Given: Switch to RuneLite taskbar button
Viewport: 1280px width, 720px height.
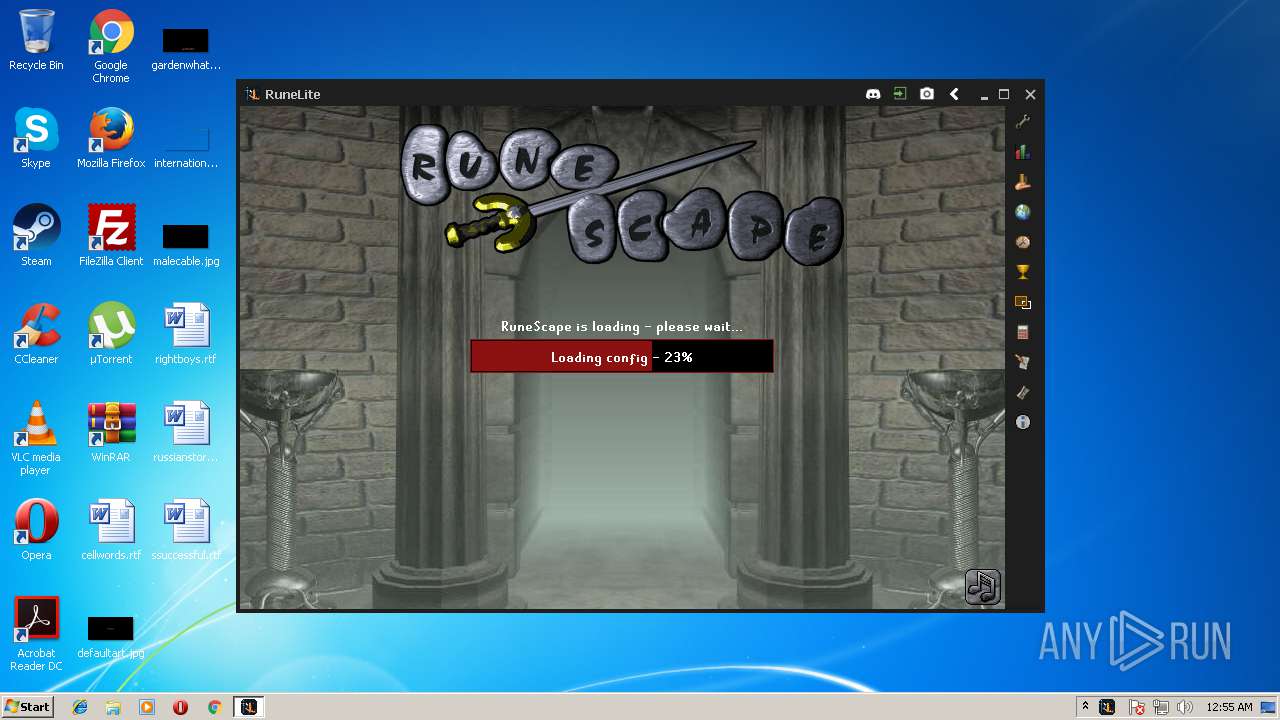Looking at the screenshot, I should tap(248, 707).
